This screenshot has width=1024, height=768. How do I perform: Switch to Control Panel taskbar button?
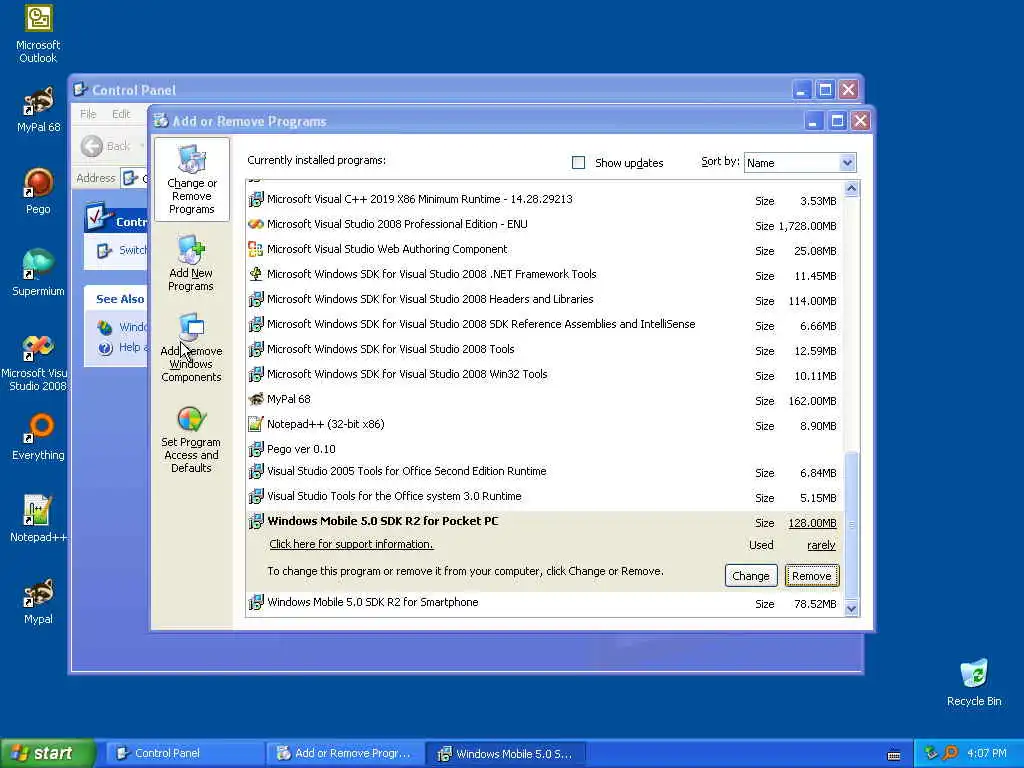tap(184, 753)
